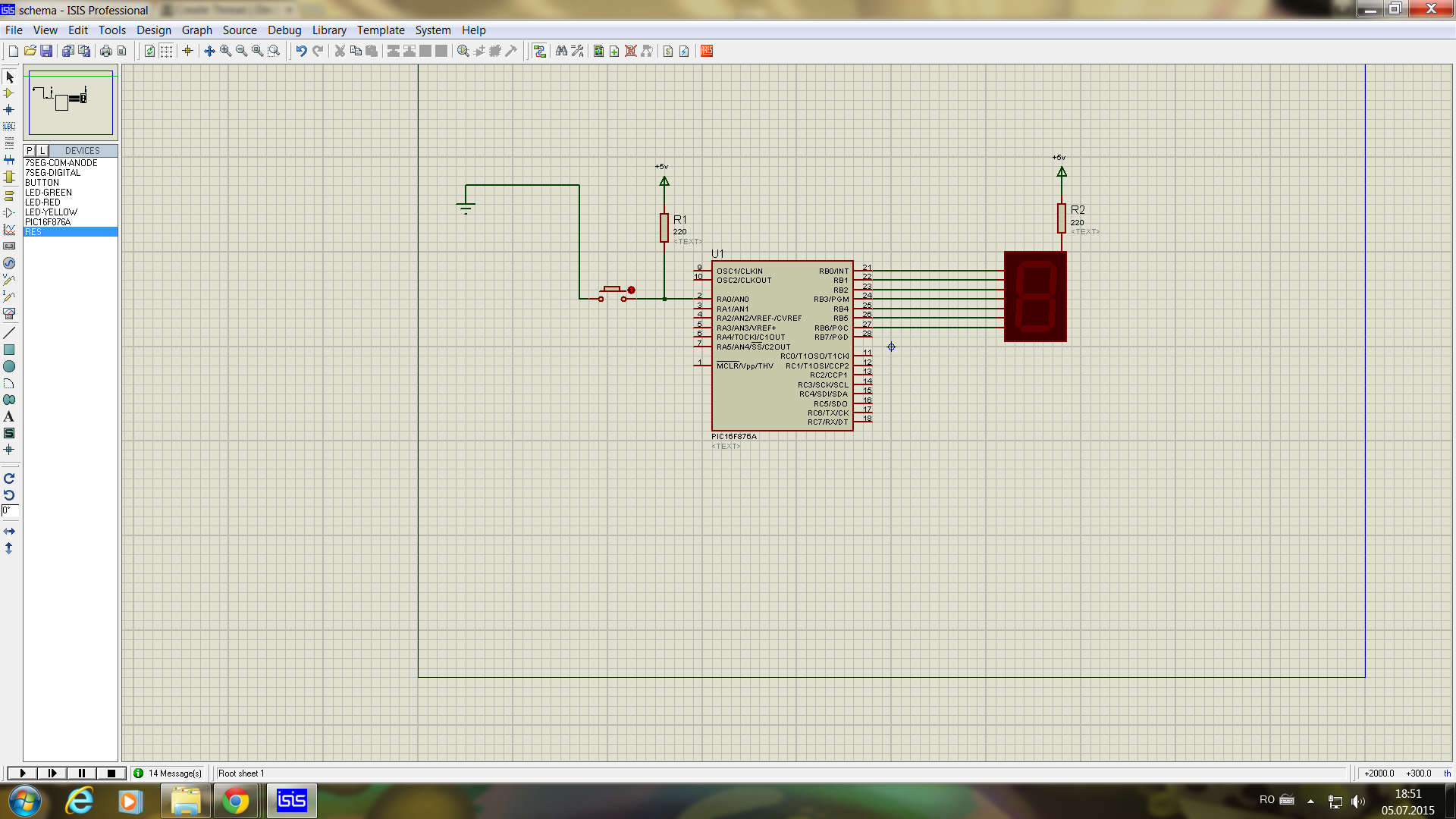Click the rotation angle field
Viewport: 1456px width, 819px height.
tap(9, 511)
